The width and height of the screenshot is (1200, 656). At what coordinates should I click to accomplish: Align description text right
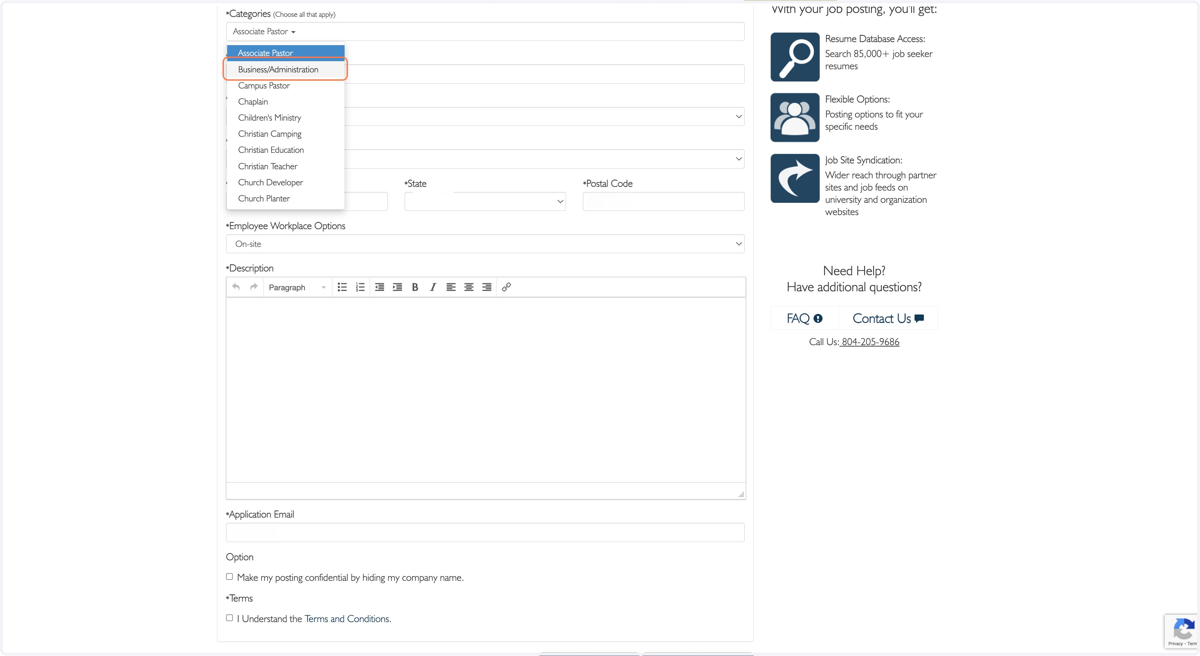487,287
